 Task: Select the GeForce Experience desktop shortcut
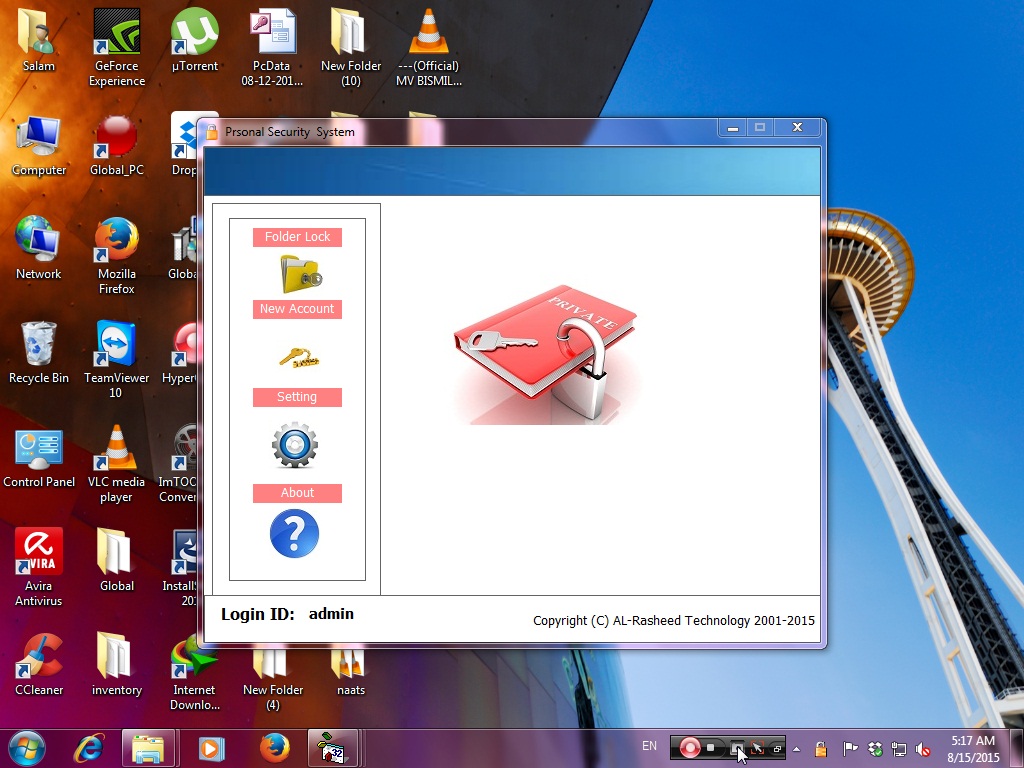pos(117,48)
